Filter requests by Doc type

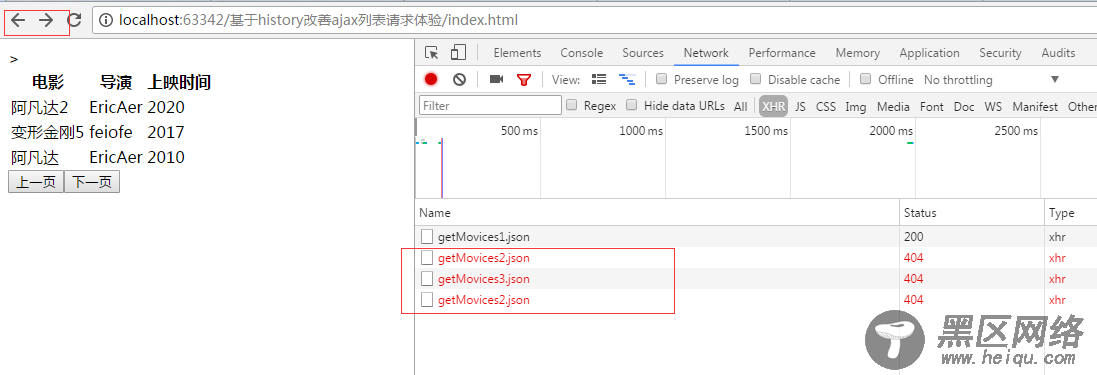click(x=964, y=106)
